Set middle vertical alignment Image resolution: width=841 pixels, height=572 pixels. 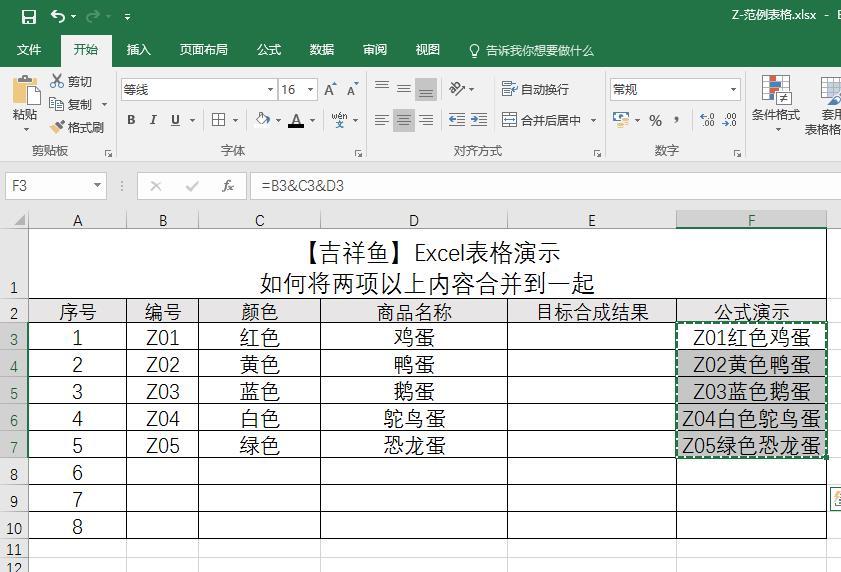tap(404, 89)
